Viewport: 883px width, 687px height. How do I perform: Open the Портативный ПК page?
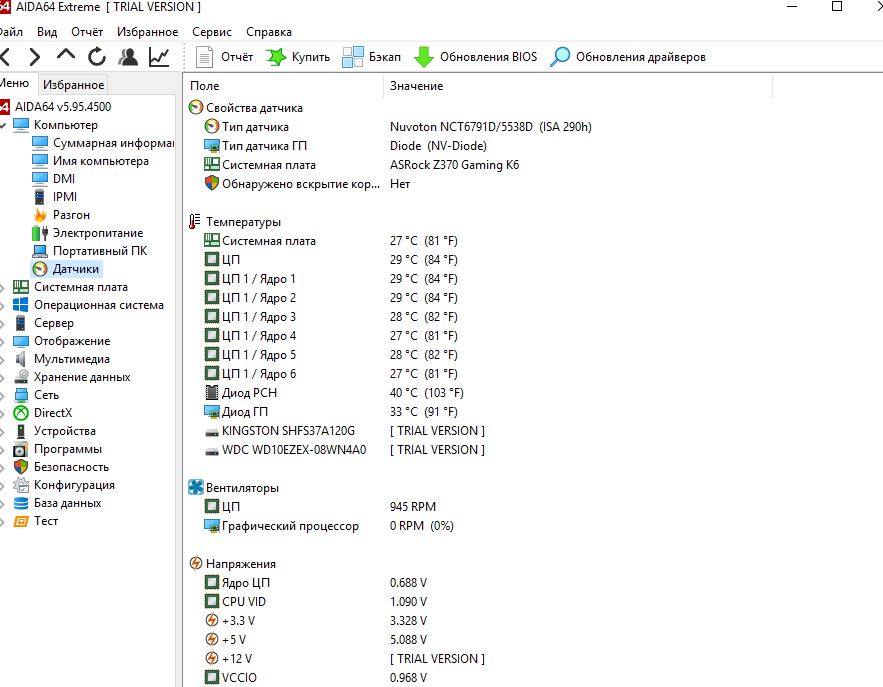click(x=100, y=251)
